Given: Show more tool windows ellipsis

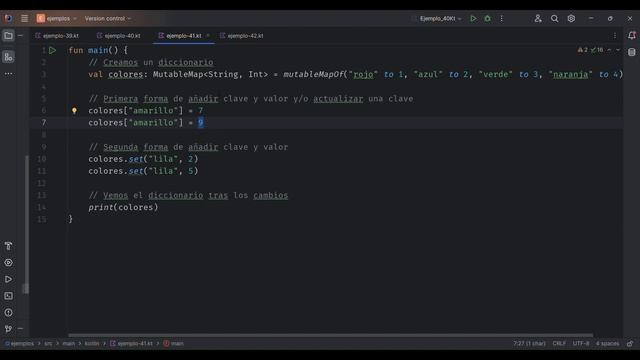Looking at the screenshot, I should (x=8, y=74).
